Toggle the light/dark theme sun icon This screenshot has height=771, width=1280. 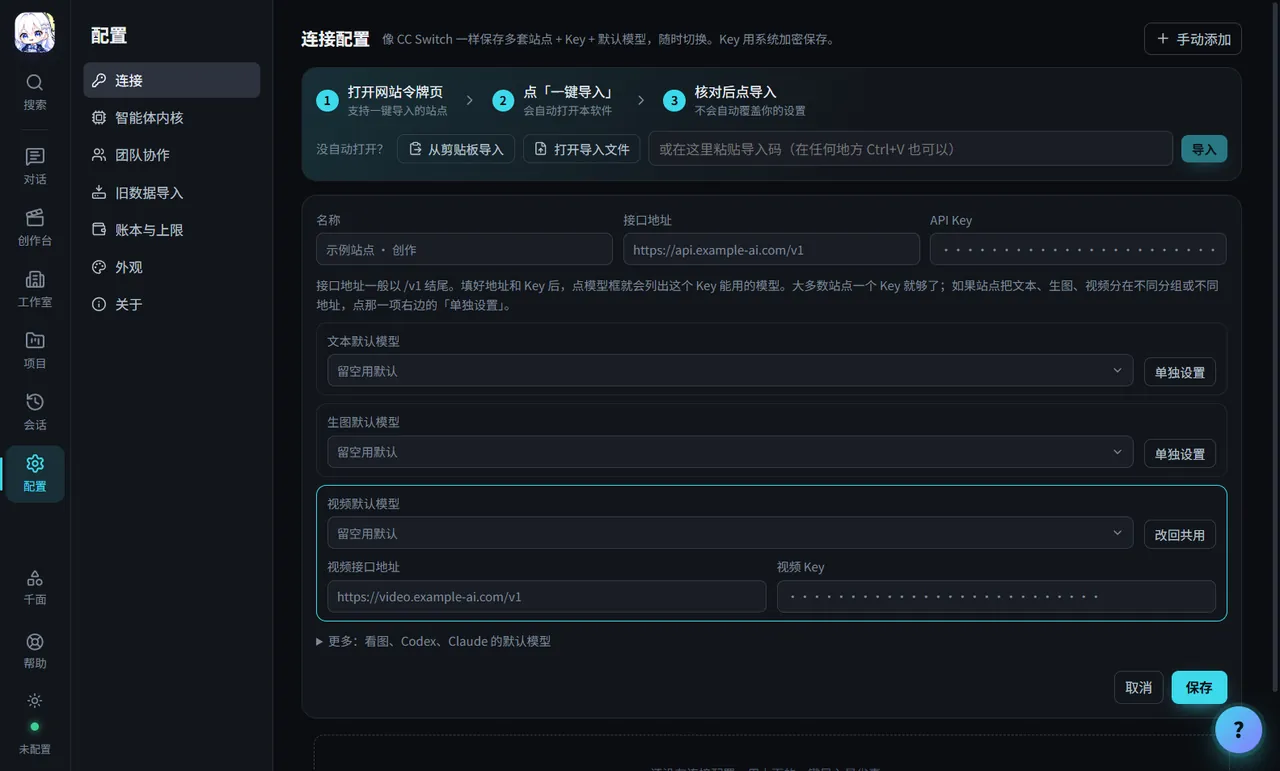35,700
